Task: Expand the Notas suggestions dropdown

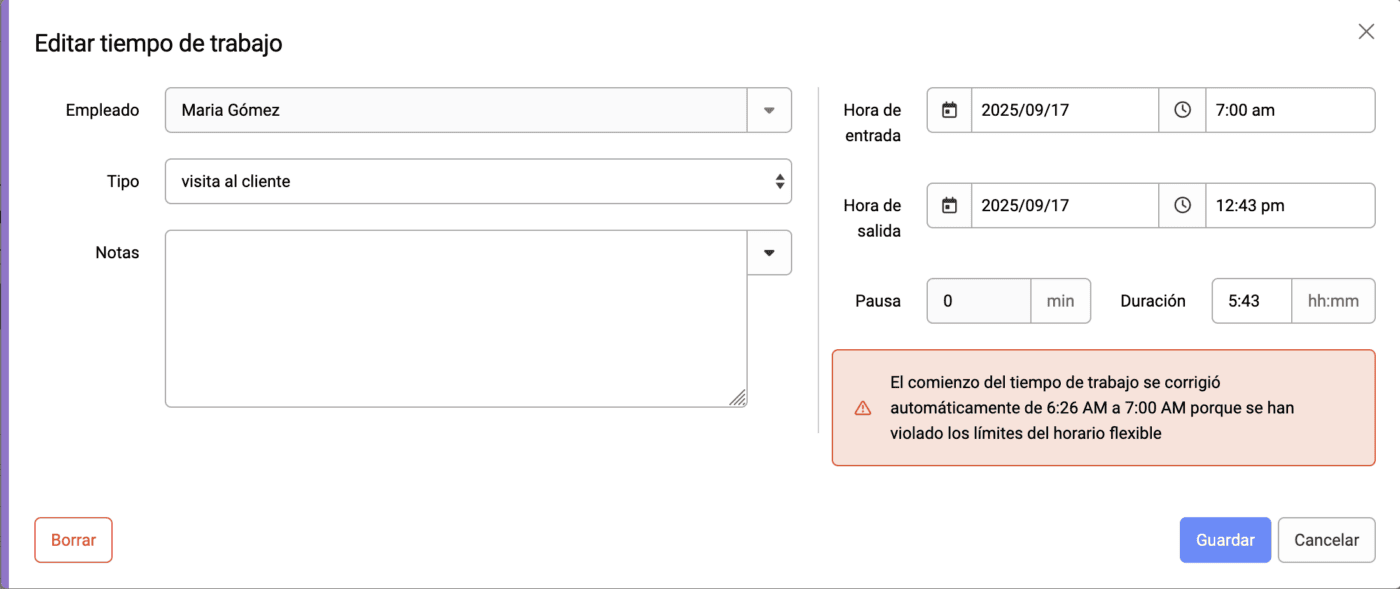Action: (x=769, y=252)
